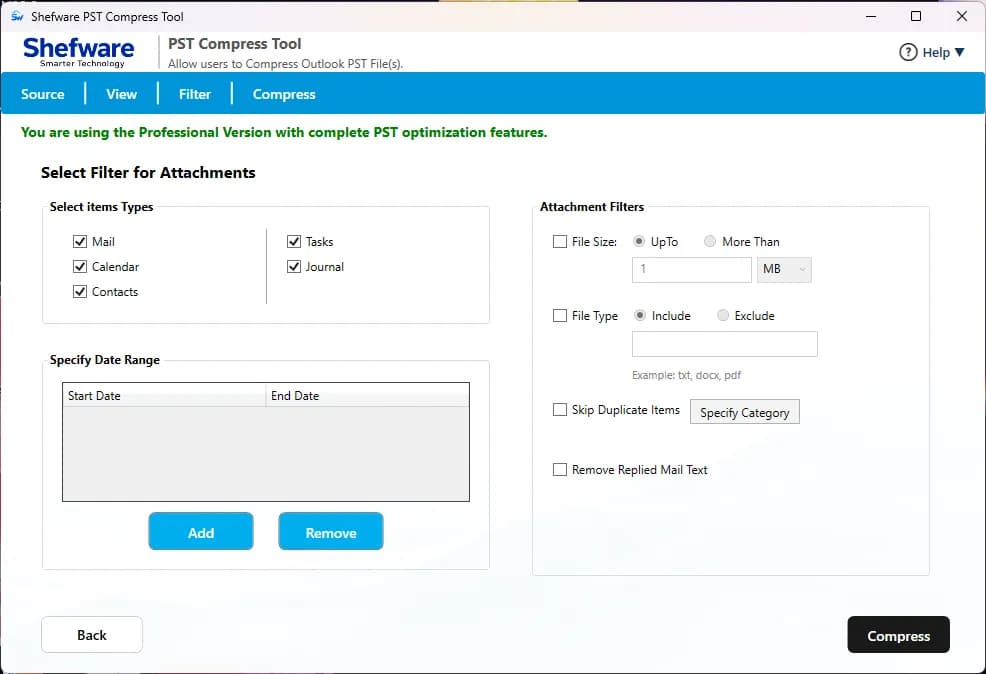Click the Add date range button
The width and height of the screenshot is (986, 674).
click(x=201, y=531)
